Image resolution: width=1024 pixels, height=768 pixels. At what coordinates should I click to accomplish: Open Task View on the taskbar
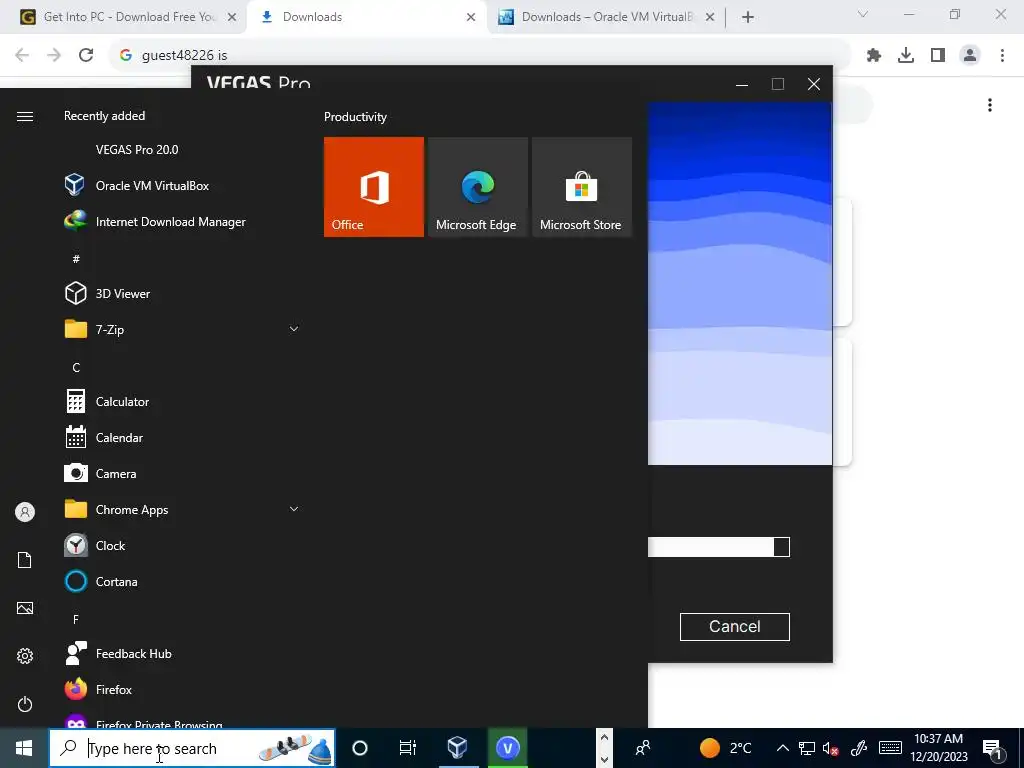tap(408, 748)
